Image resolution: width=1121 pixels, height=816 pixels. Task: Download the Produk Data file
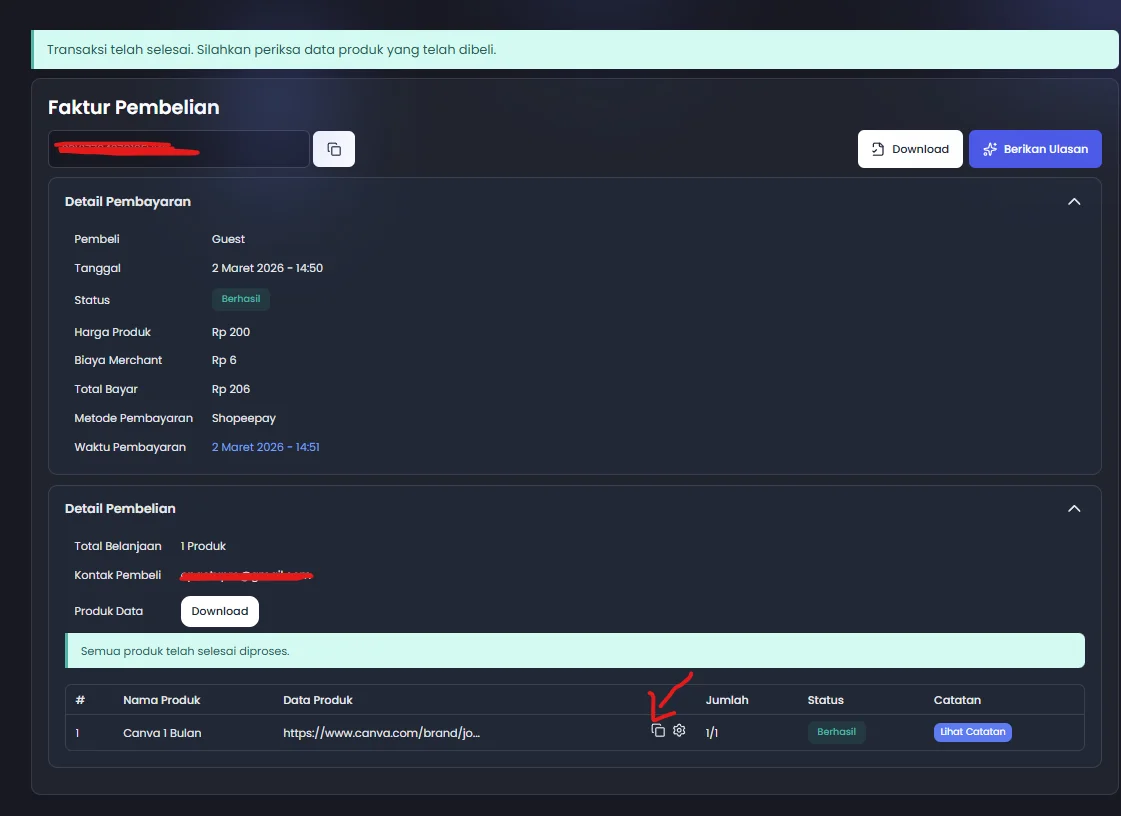(x=219, y=611)
